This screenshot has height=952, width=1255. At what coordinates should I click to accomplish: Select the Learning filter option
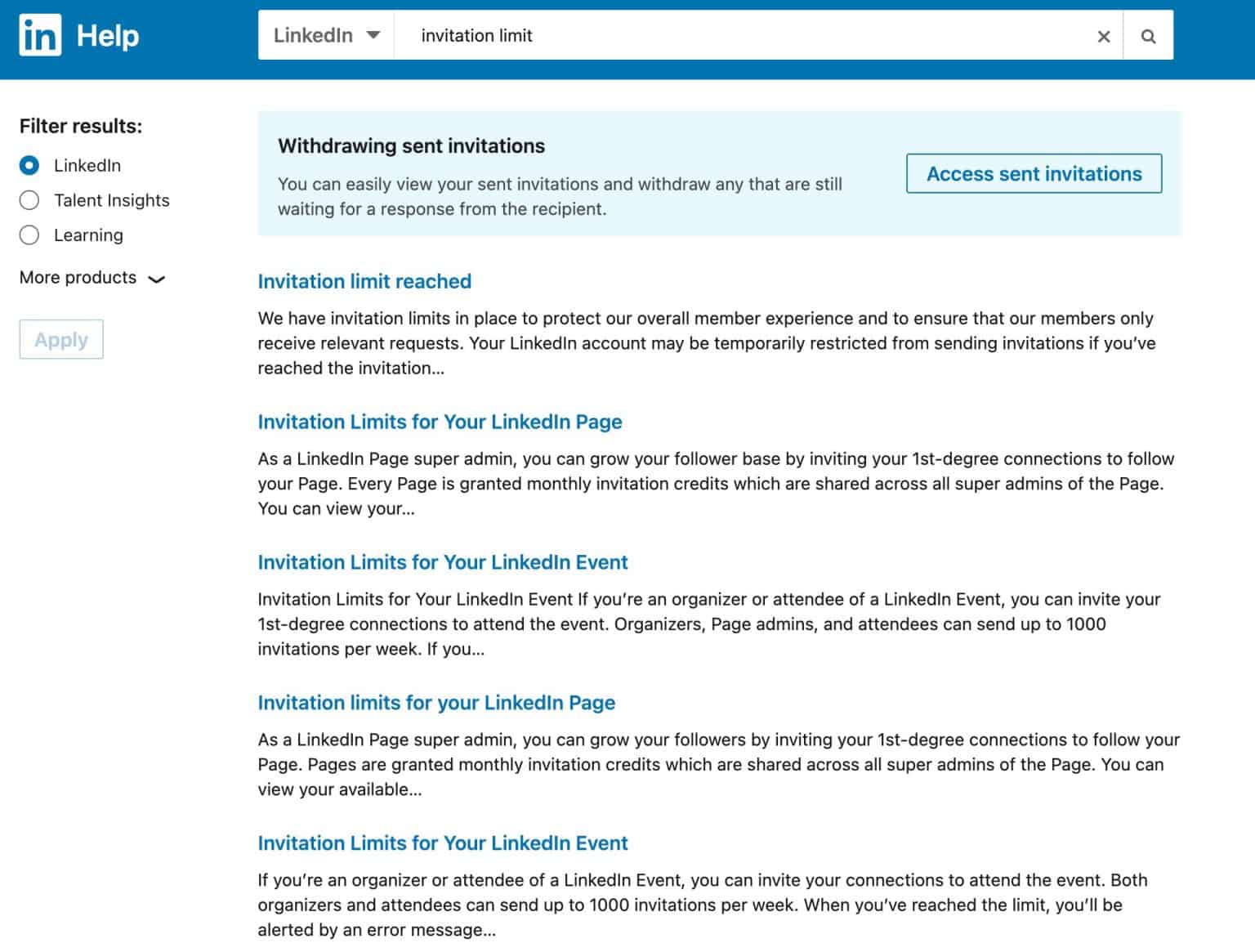29,235
